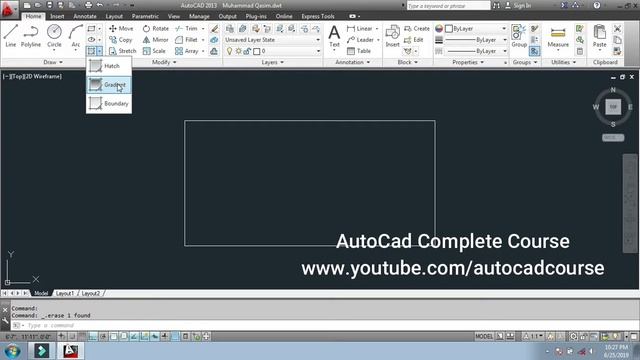Viewport: 640px width, 360px height.
Task: Toggle layer 0 freeze sun icon
Action: coord(238,51)
